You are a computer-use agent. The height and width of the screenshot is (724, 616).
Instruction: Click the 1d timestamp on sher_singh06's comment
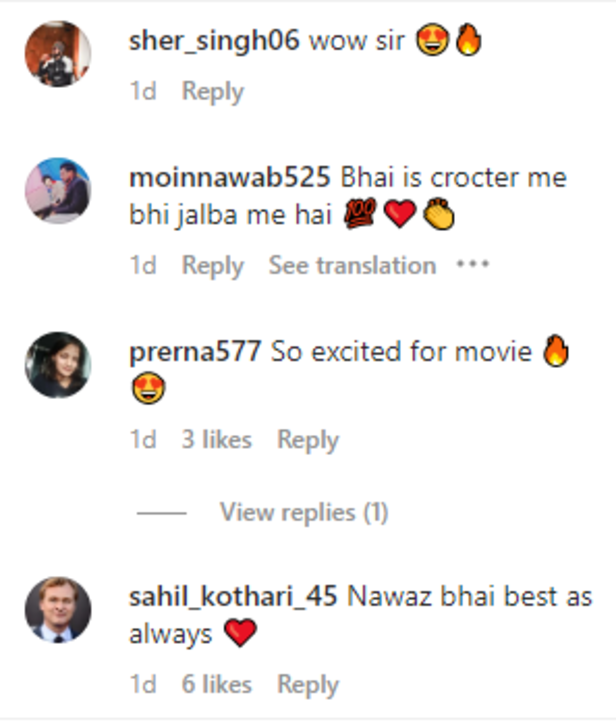[x=143, y=92]
